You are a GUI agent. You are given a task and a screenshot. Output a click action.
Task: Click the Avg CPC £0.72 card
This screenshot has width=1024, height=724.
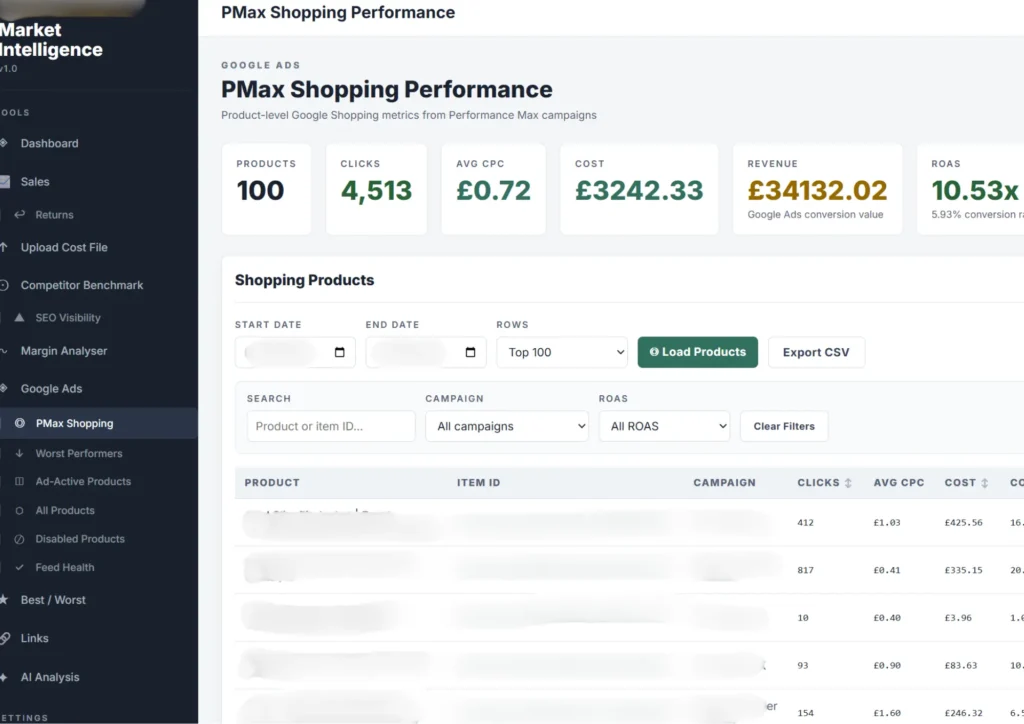(x=494, y=189)
